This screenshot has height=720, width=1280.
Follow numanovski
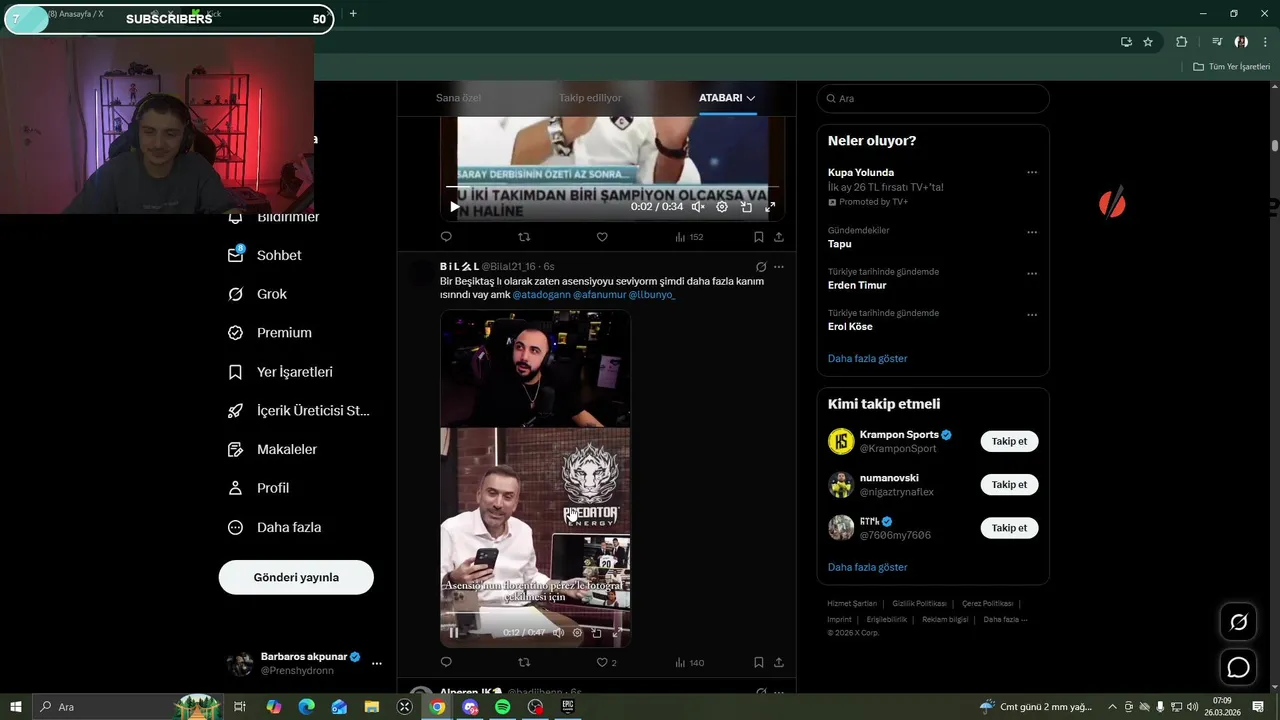(x=1009, y=484)
